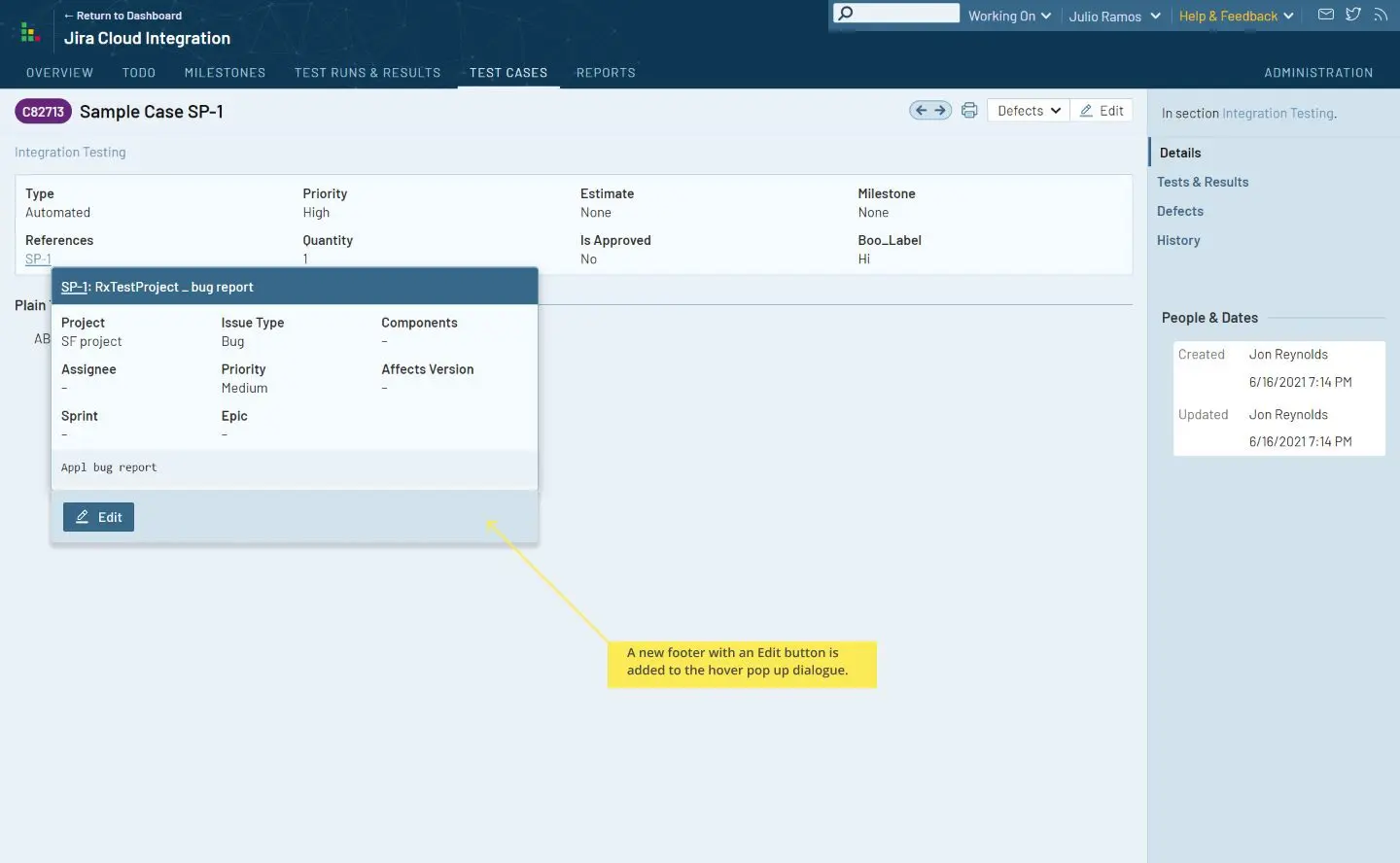Click the top Edit case button
The image size is (1400, 863).
tap(1102, 111)
